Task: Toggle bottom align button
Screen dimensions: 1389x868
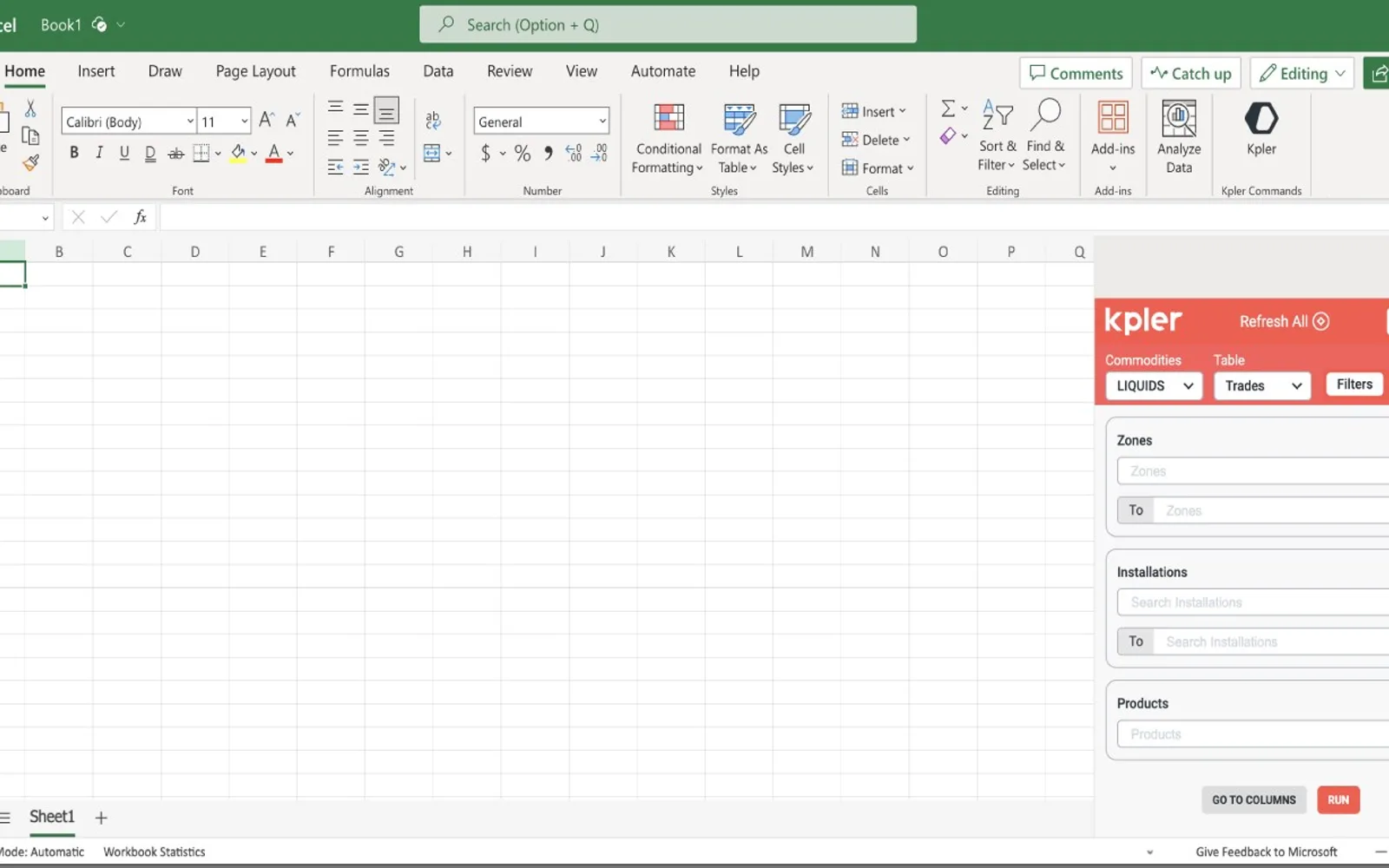Action: (386, 110)
